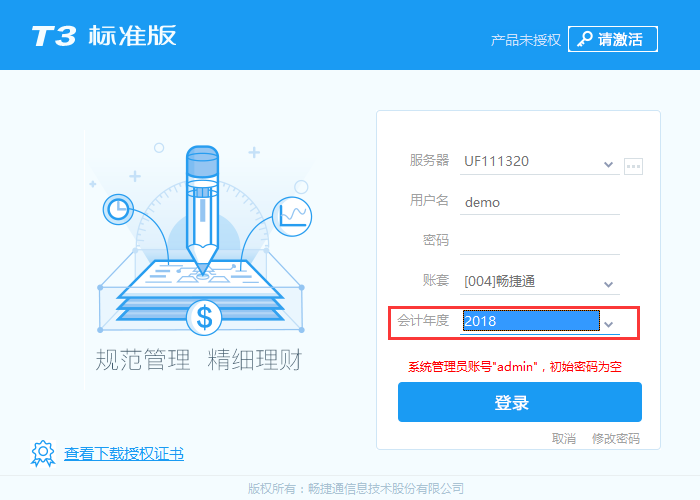Select the 2018 accounting year field
The width and height of the screenshot is (700, 500).
pos(531,321)
